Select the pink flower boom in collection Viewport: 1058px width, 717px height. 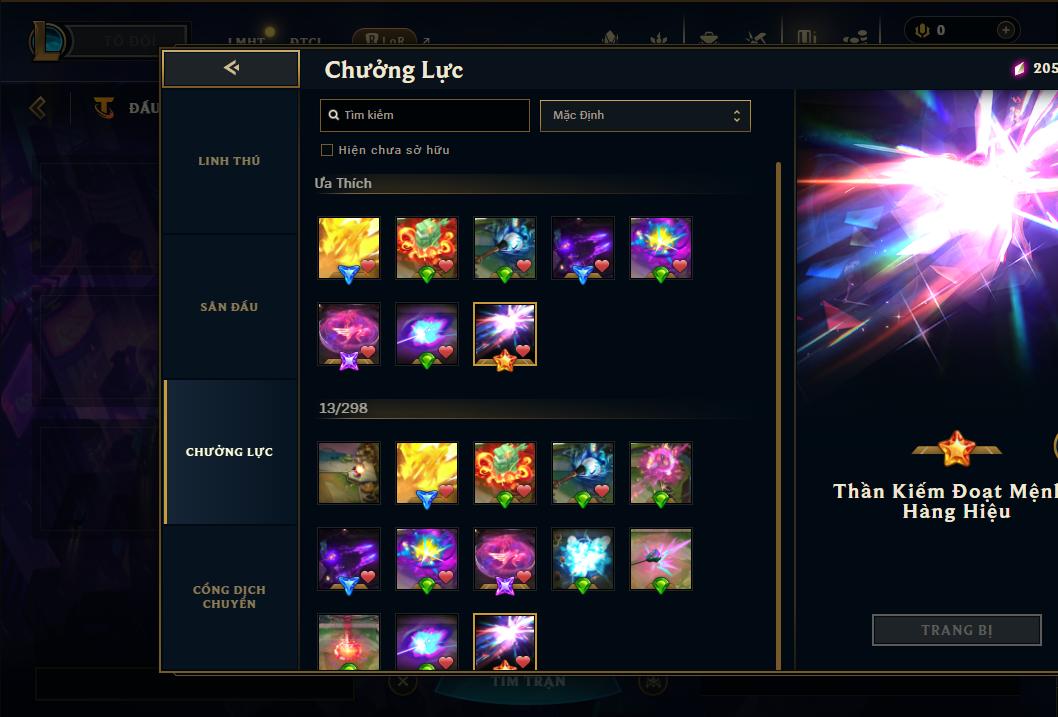coord(661,473)
